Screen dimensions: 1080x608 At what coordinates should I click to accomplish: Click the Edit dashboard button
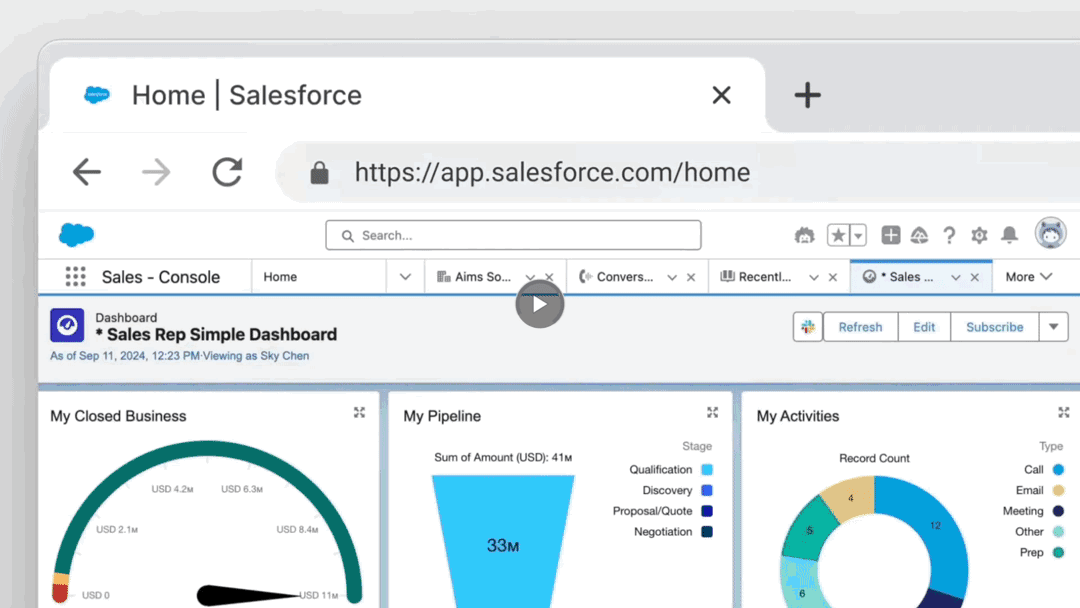(924, 327)
